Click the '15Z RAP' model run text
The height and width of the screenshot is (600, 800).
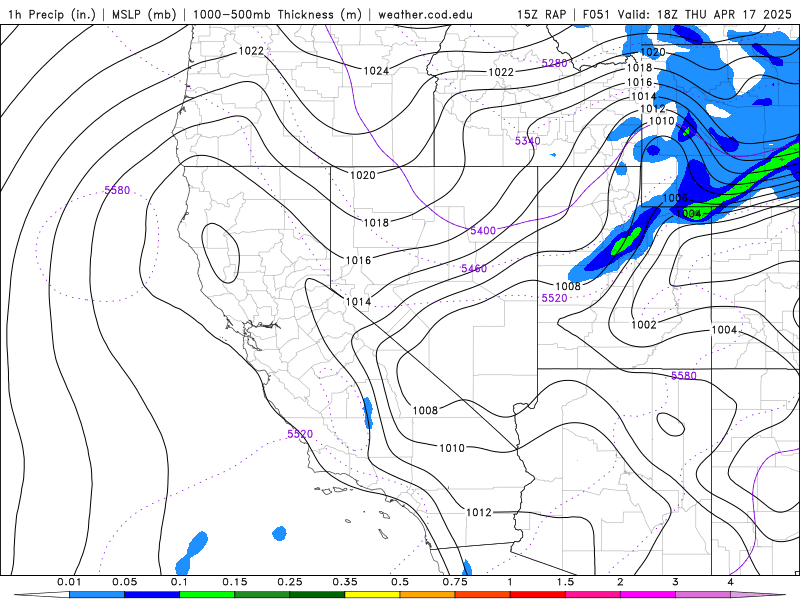tap(541, 14)
